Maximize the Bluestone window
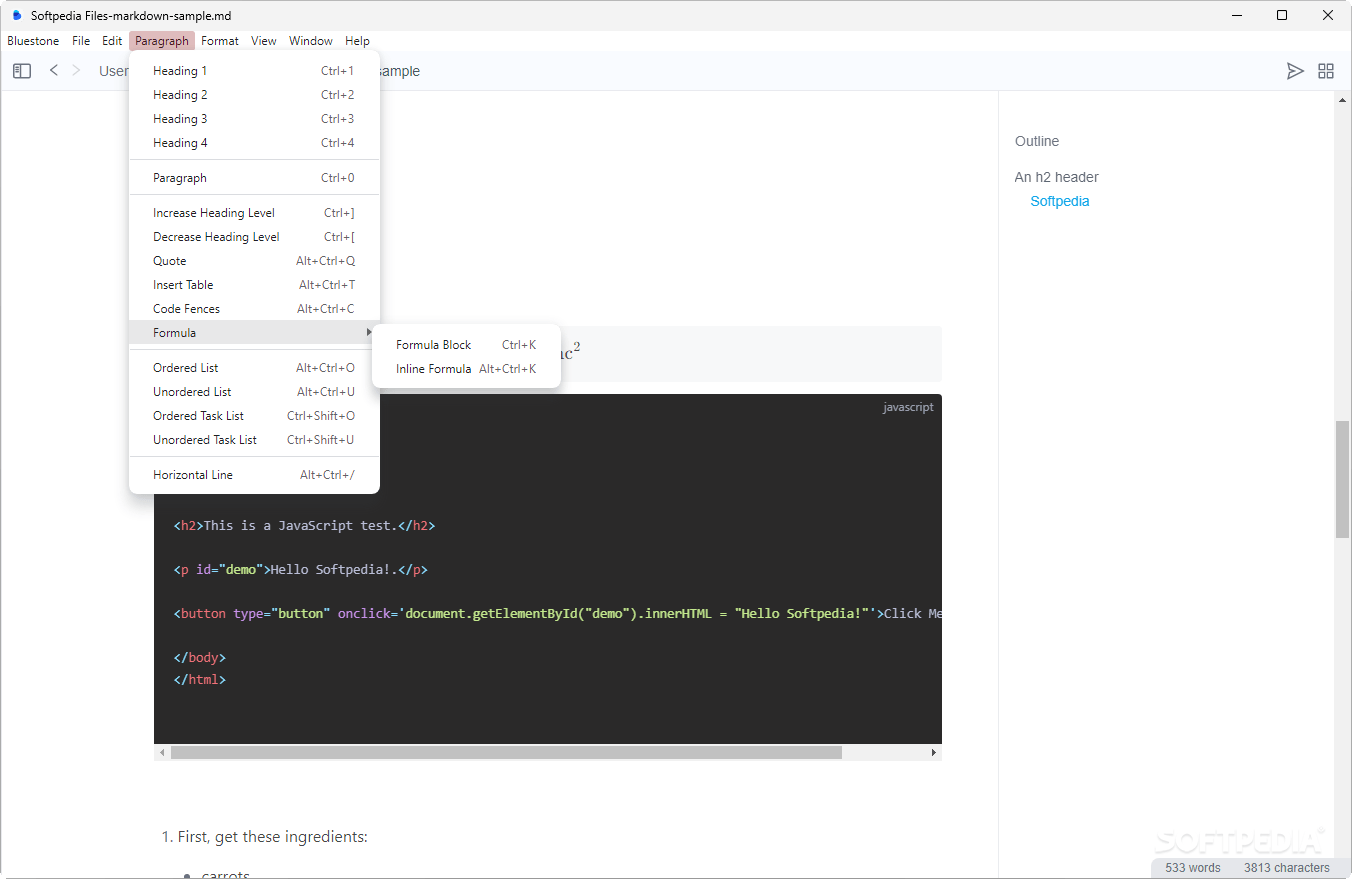This screenshot has height=879, width=1352. coord(1282,15)
